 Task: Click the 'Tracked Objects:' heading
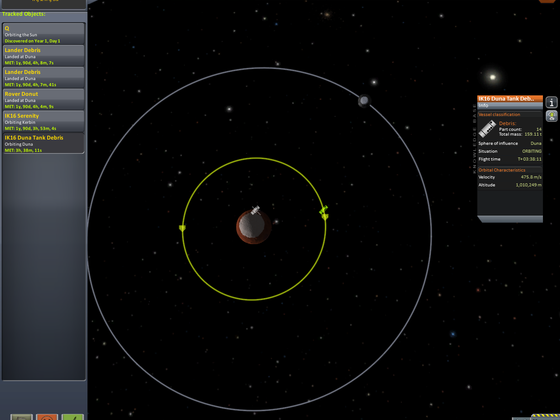pyautogui.click(x=24, y=14)
